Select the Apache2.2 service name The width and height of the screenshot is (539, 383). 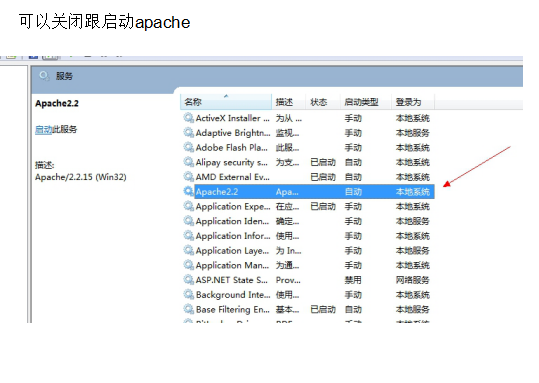coord(217,192)
